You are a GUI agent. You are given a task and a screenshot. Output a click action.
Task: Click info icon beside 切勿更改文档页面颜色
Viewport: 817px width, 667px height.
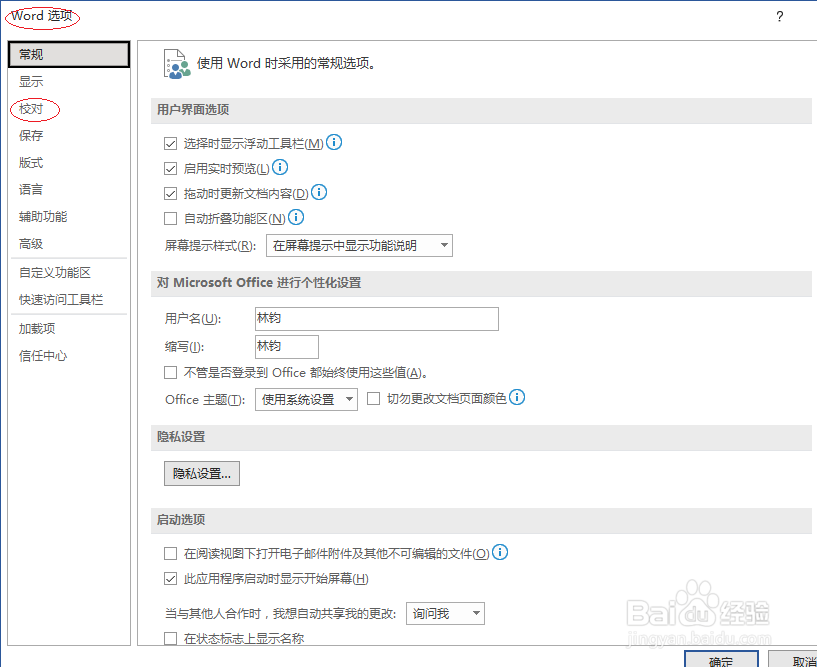[517, 397]
